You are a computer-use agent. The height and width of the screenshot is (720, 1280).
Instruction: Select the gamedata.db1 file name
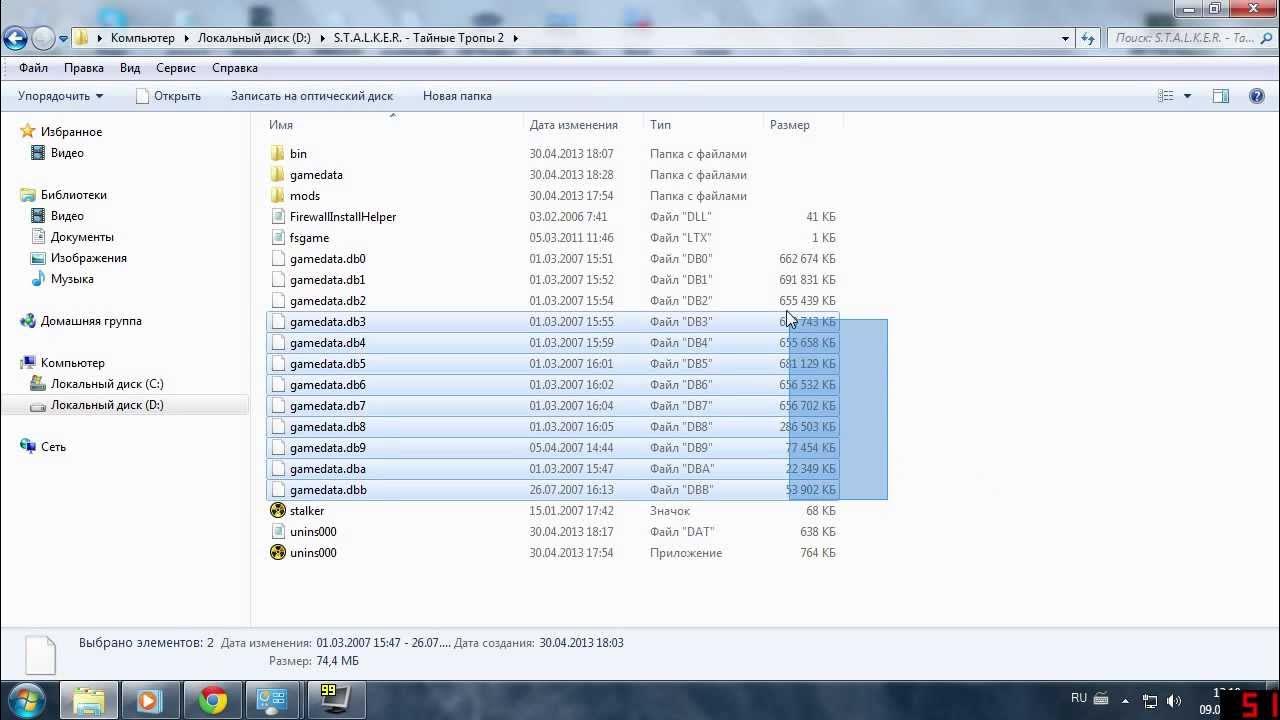[327, 280]
